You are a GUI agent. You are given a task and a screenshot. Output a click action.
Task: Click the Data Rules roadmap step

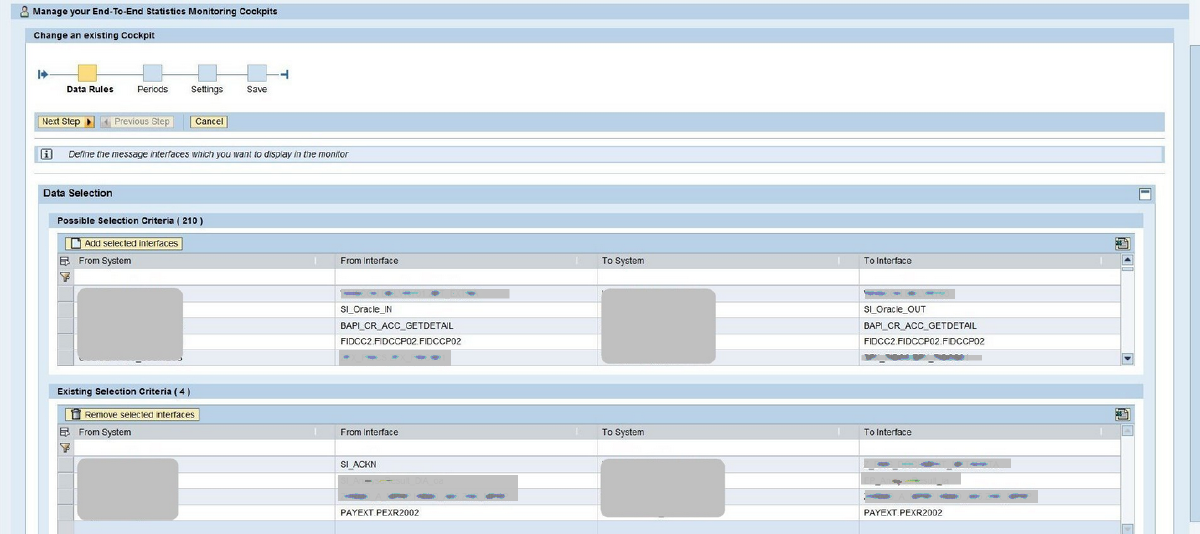(87, 73)
